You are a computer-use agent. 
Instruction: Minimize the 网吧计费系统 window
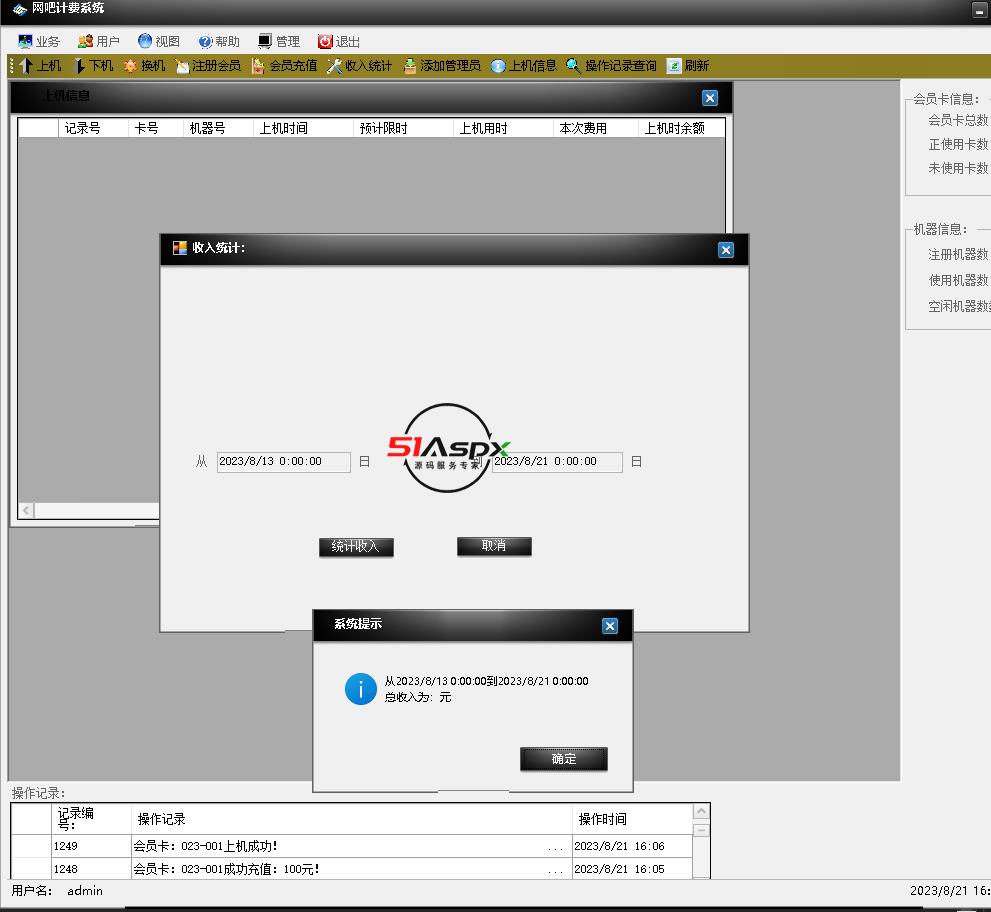coord(979,9)
